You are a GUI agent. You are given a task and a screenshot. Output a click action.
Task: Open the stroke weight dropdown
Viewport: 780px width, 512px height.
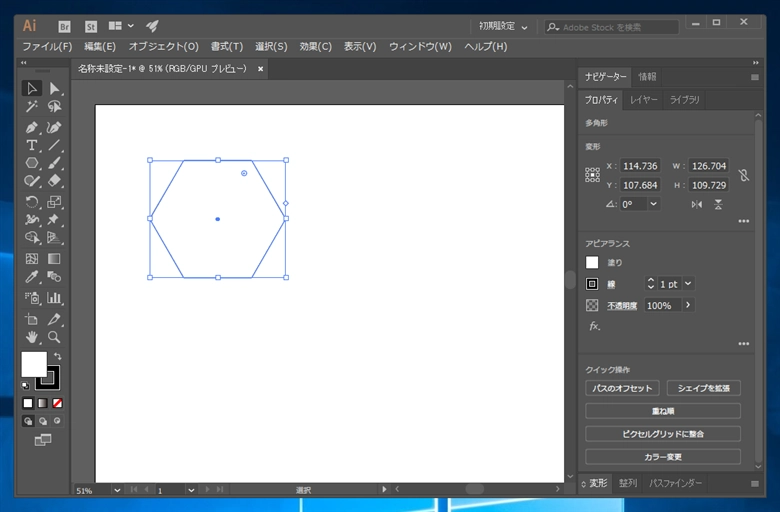pos(688,284)
